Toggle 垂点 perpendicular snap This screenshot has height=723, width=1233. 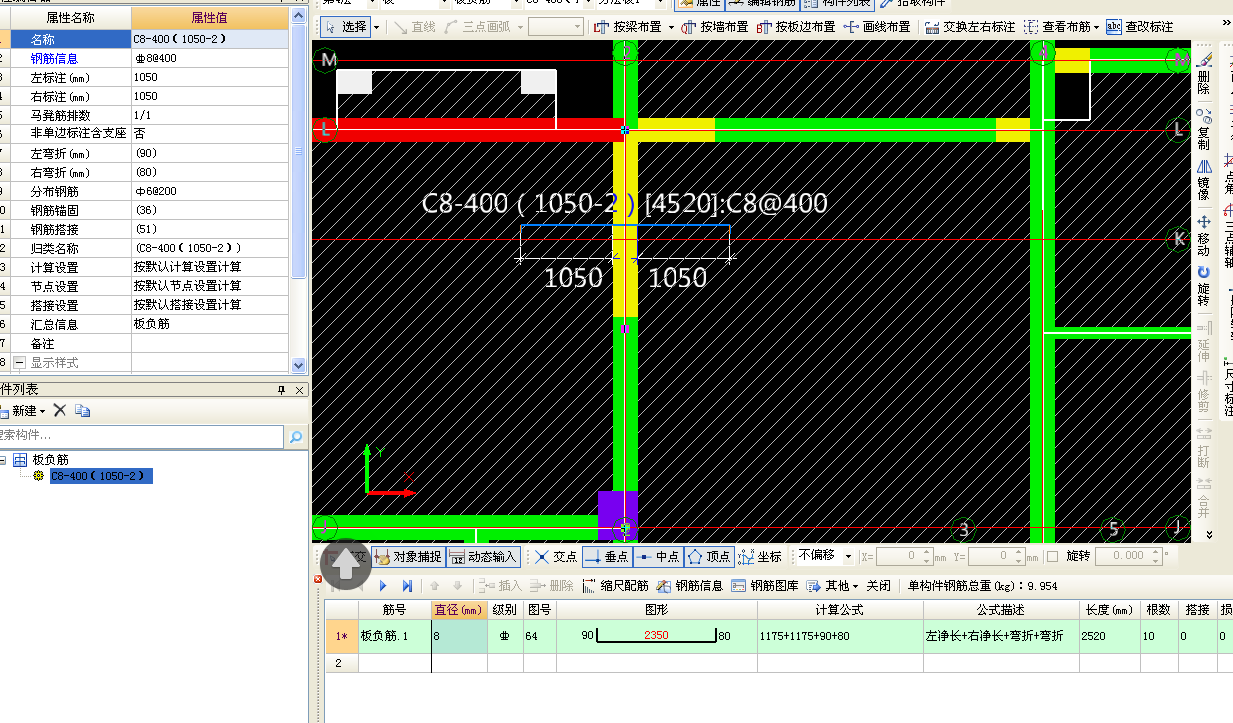click(607, 557)
